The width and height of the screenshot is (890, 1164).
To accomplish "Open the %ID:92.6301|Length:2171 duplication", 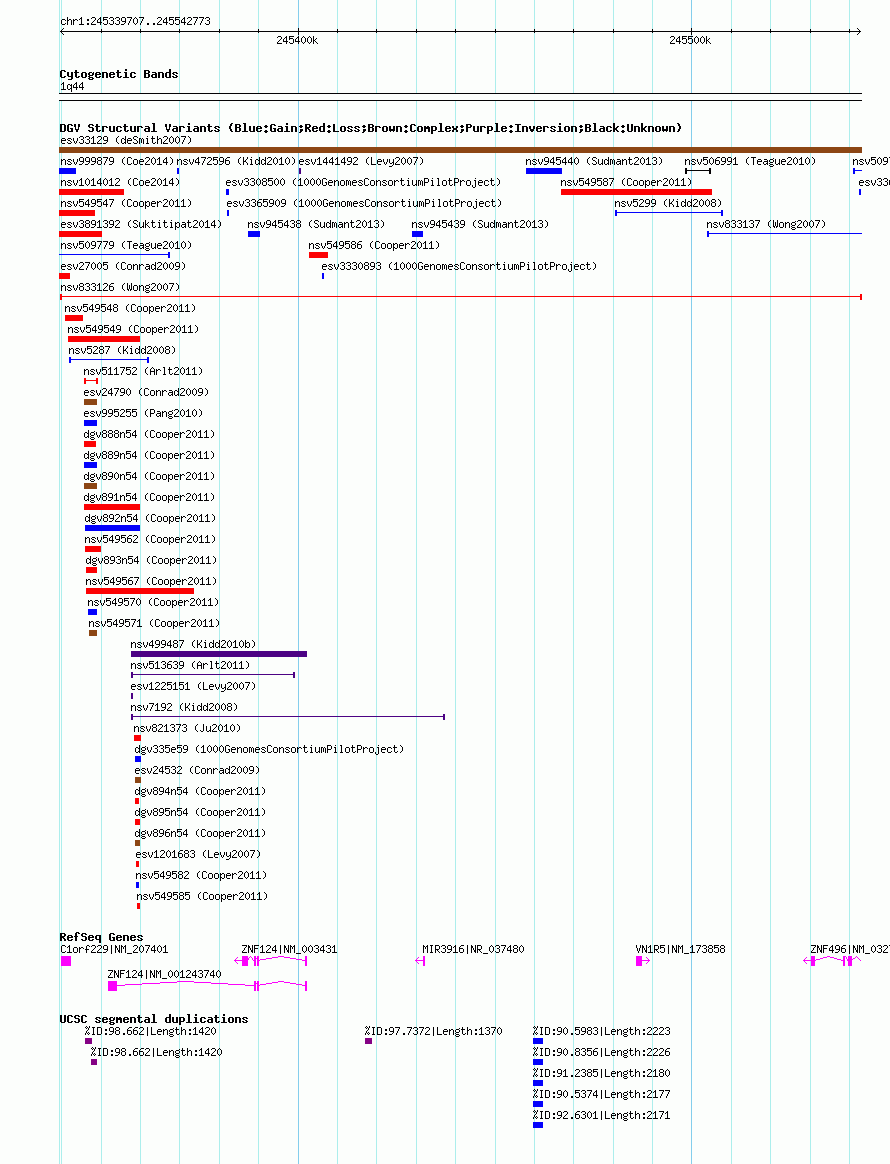I will [x=601, y=1115].
